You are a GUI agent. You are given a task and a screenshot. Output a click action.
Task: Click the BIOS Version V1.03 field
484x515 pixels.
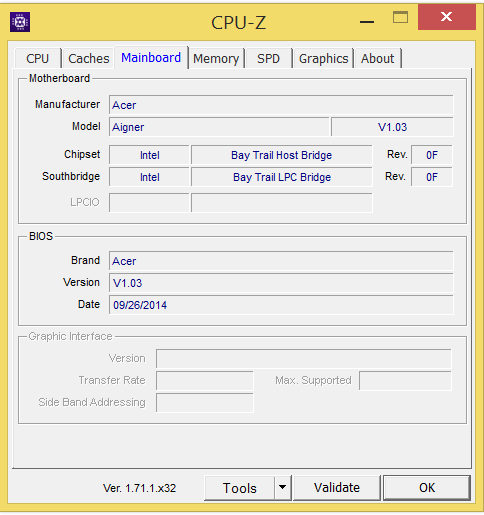pos(281,283)
